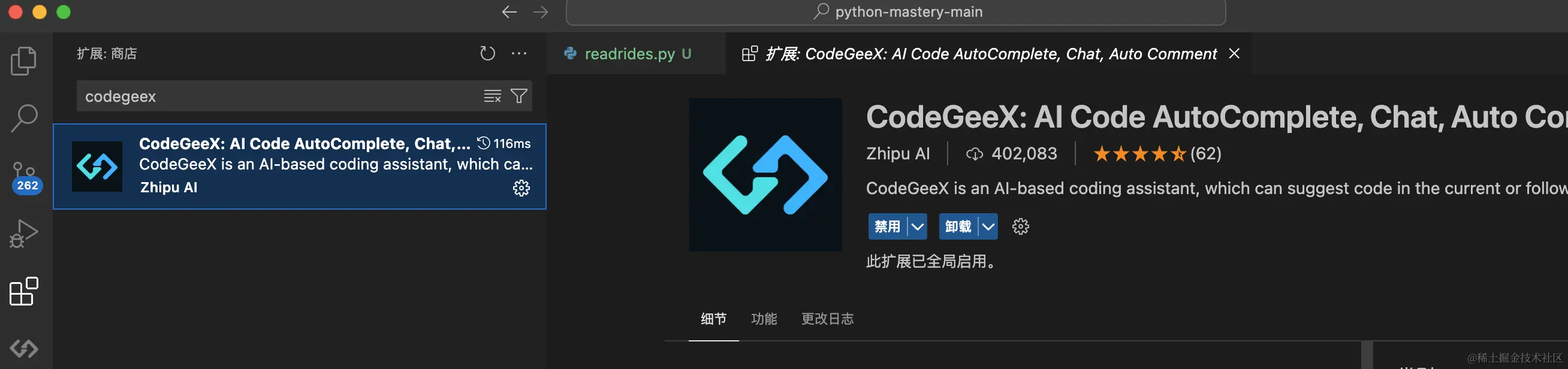Image resolution: width=1568 pixels, height=369 pixels.
Task: Open the star rating with 62 reviews
Action: point(1157,154)
